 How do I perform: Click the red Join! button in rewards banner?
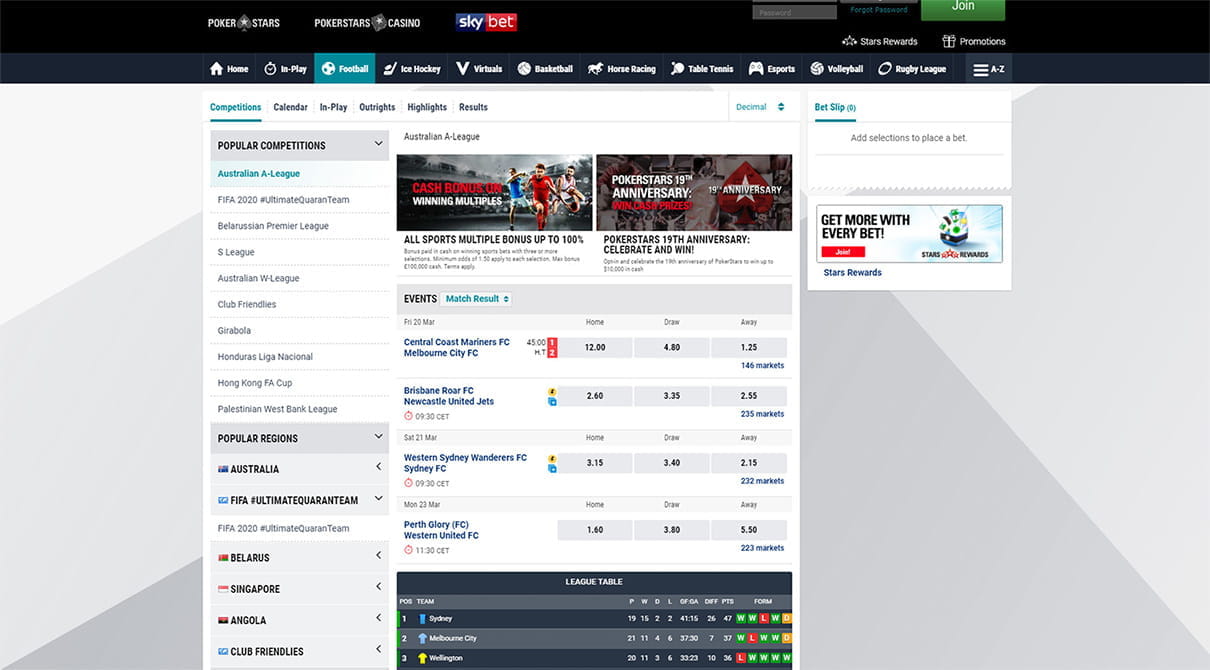pos(842,252)
